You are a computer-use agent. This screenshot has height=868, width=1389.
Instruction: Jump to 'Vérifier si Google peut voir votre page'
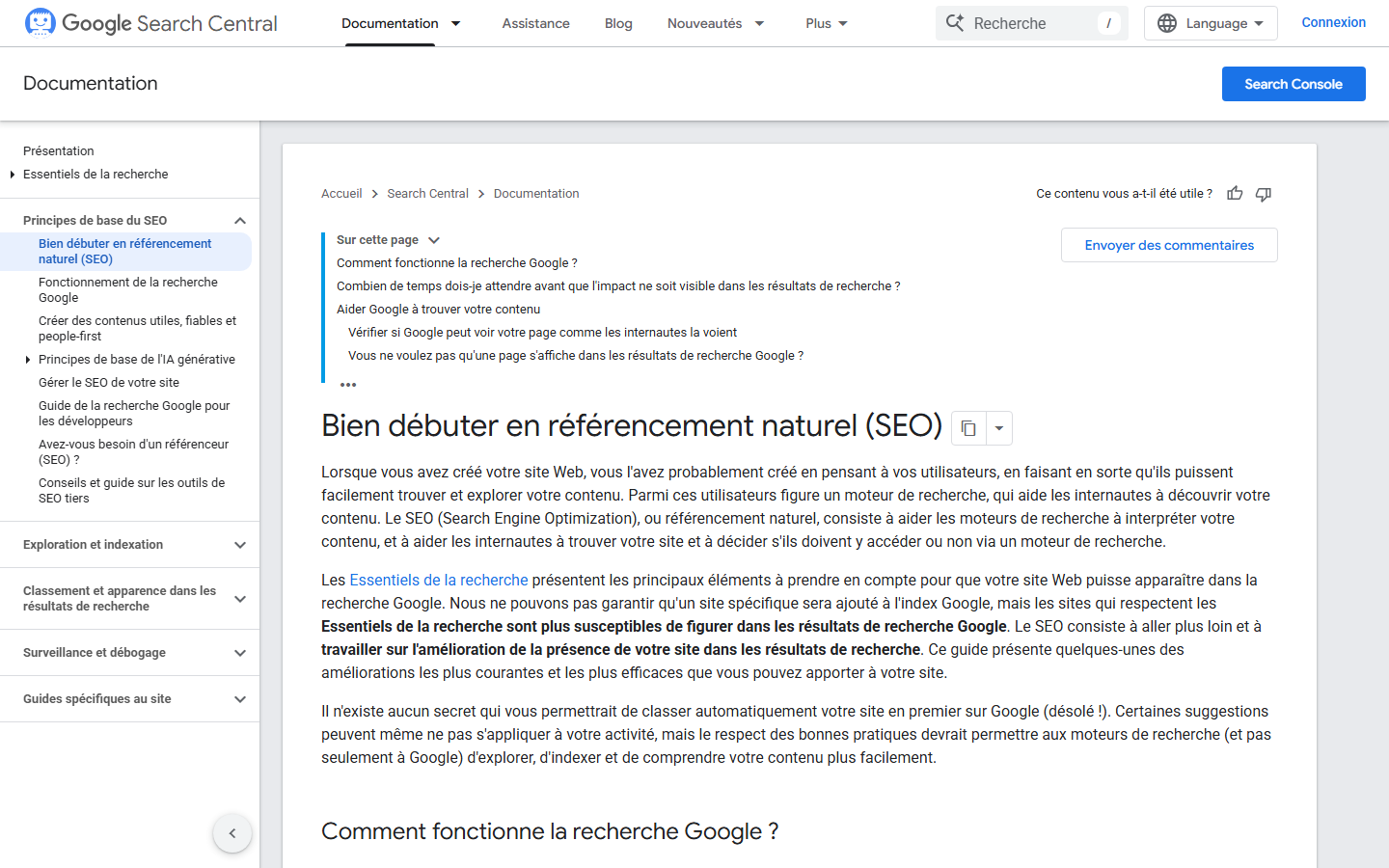(542, 333)
